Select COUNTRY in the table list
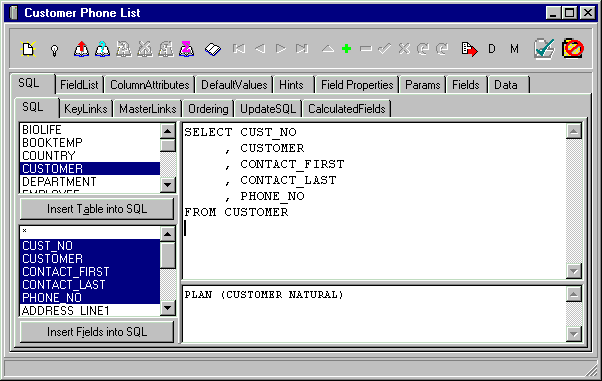This screenshot has width=602, height=381. click(90, 156)
